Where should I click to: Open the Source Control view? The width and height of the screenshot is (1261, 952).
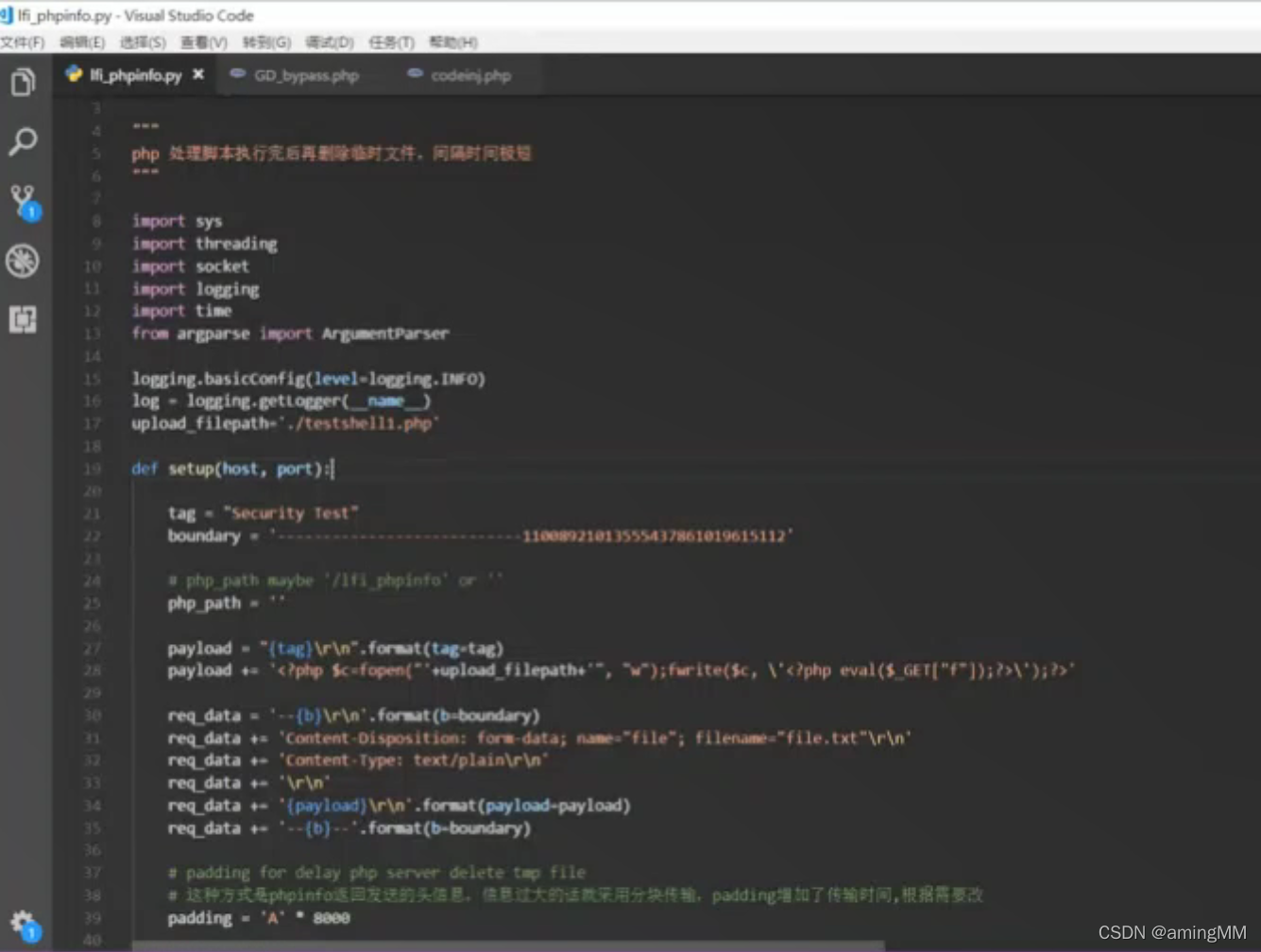[24, 201]
